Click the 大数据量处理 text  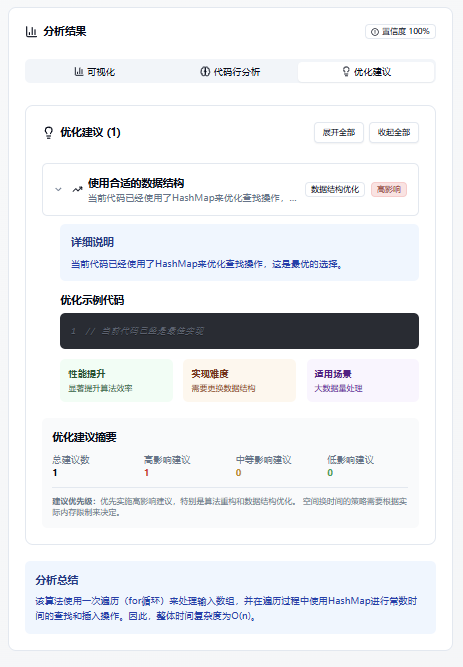tap(339, 388)
